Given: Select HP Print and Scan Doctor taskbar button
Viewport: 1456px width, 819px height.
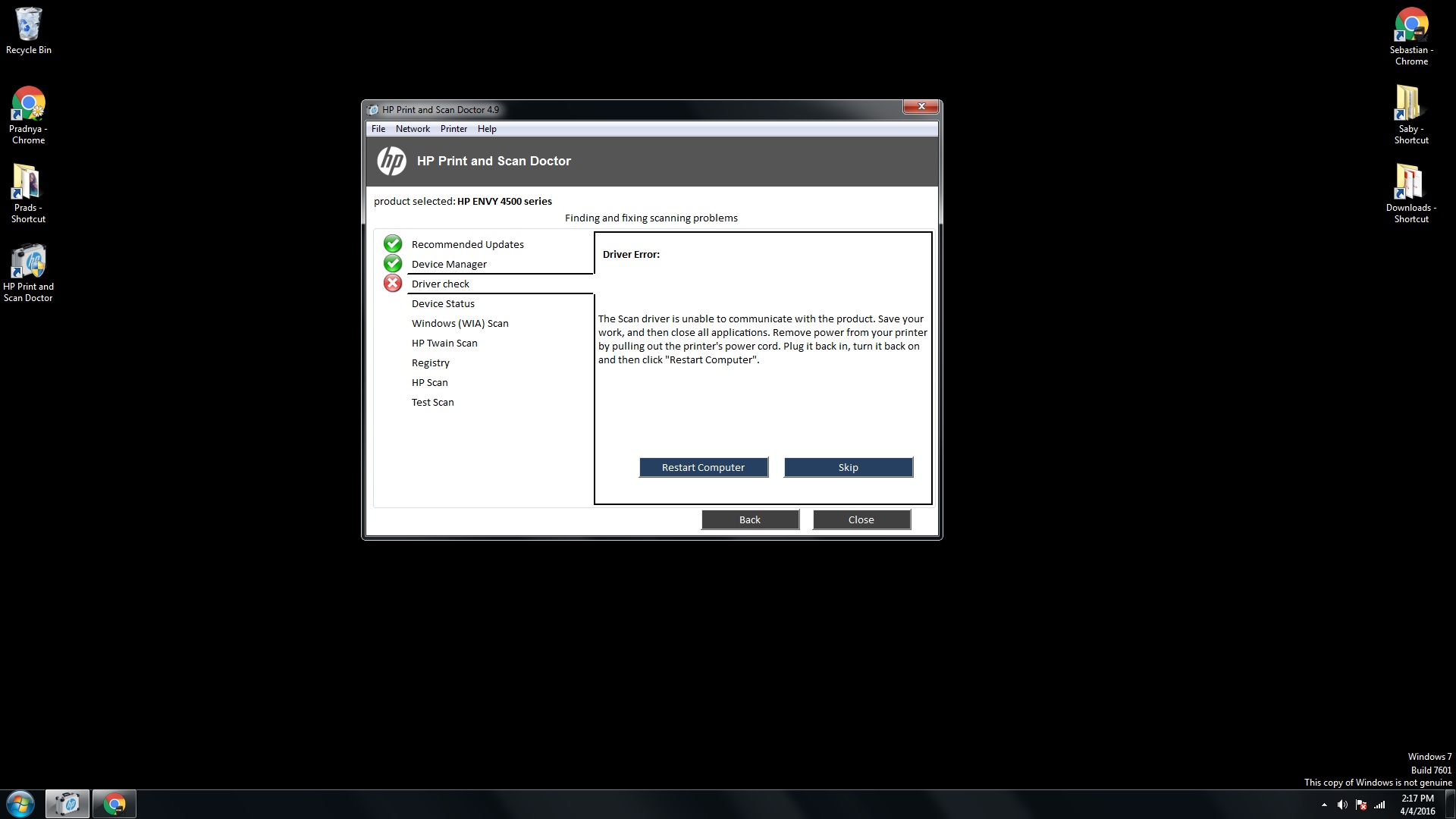Looking at the screenshot, I should (67, 804).
